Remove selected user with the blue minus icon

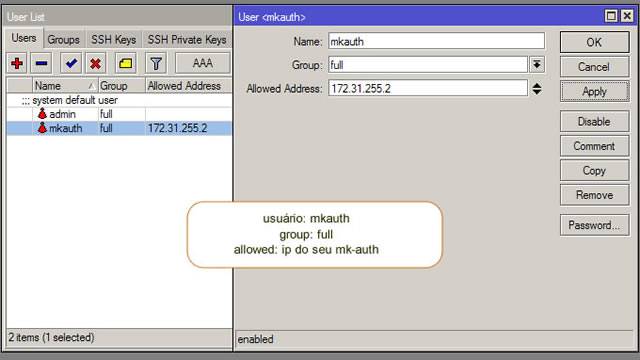pyautogui.click(x=41, y=63)
